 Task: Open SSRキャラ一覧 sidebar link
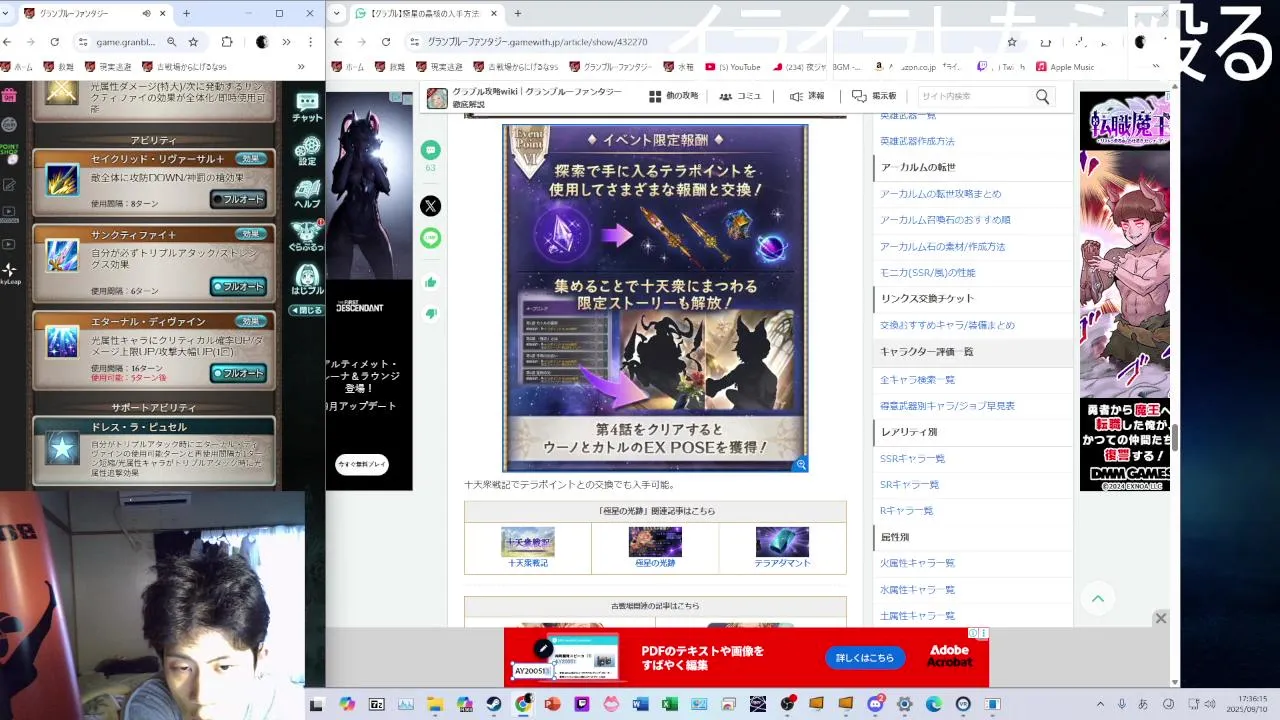(912, 458)
